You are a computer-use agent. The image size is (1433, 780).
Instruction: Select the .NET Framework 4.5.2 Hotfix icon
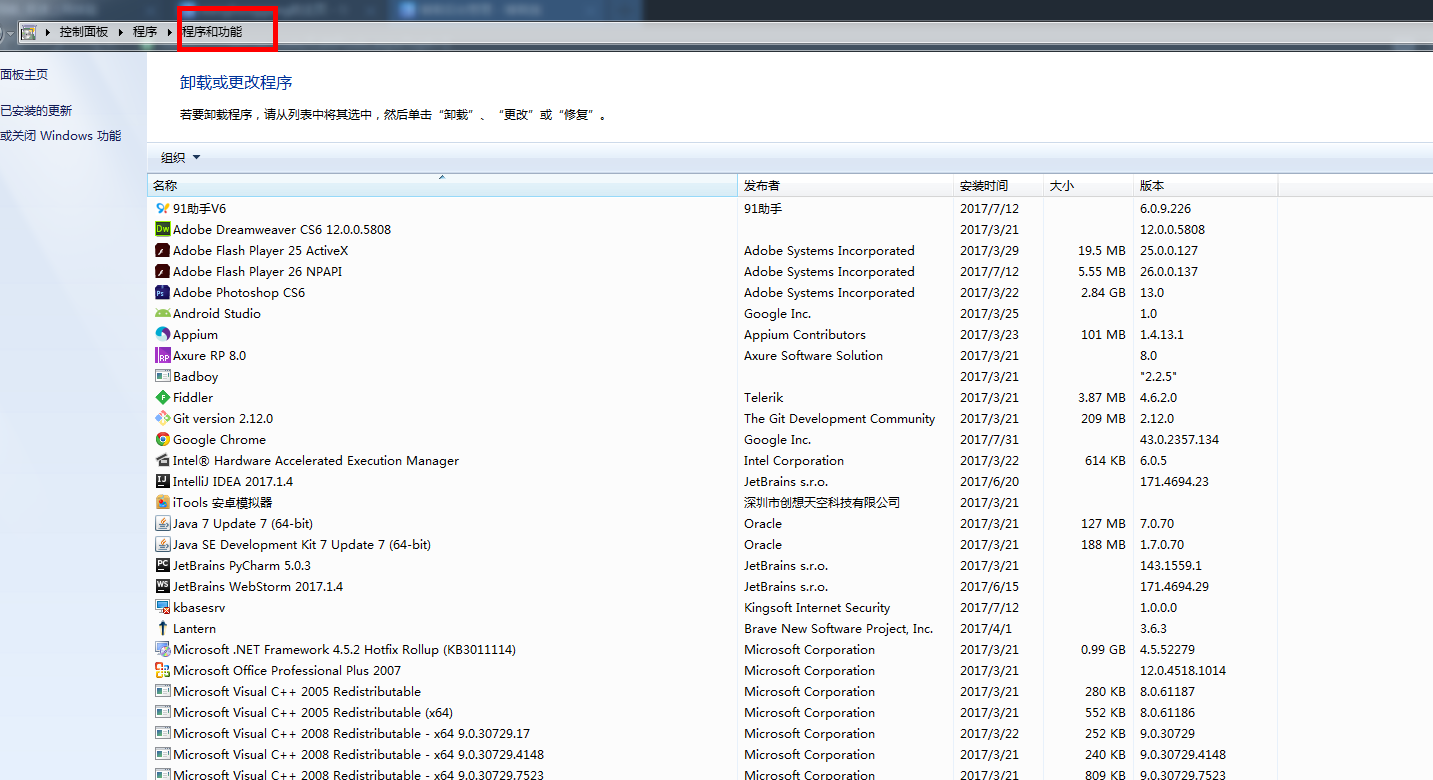point(163,649)
